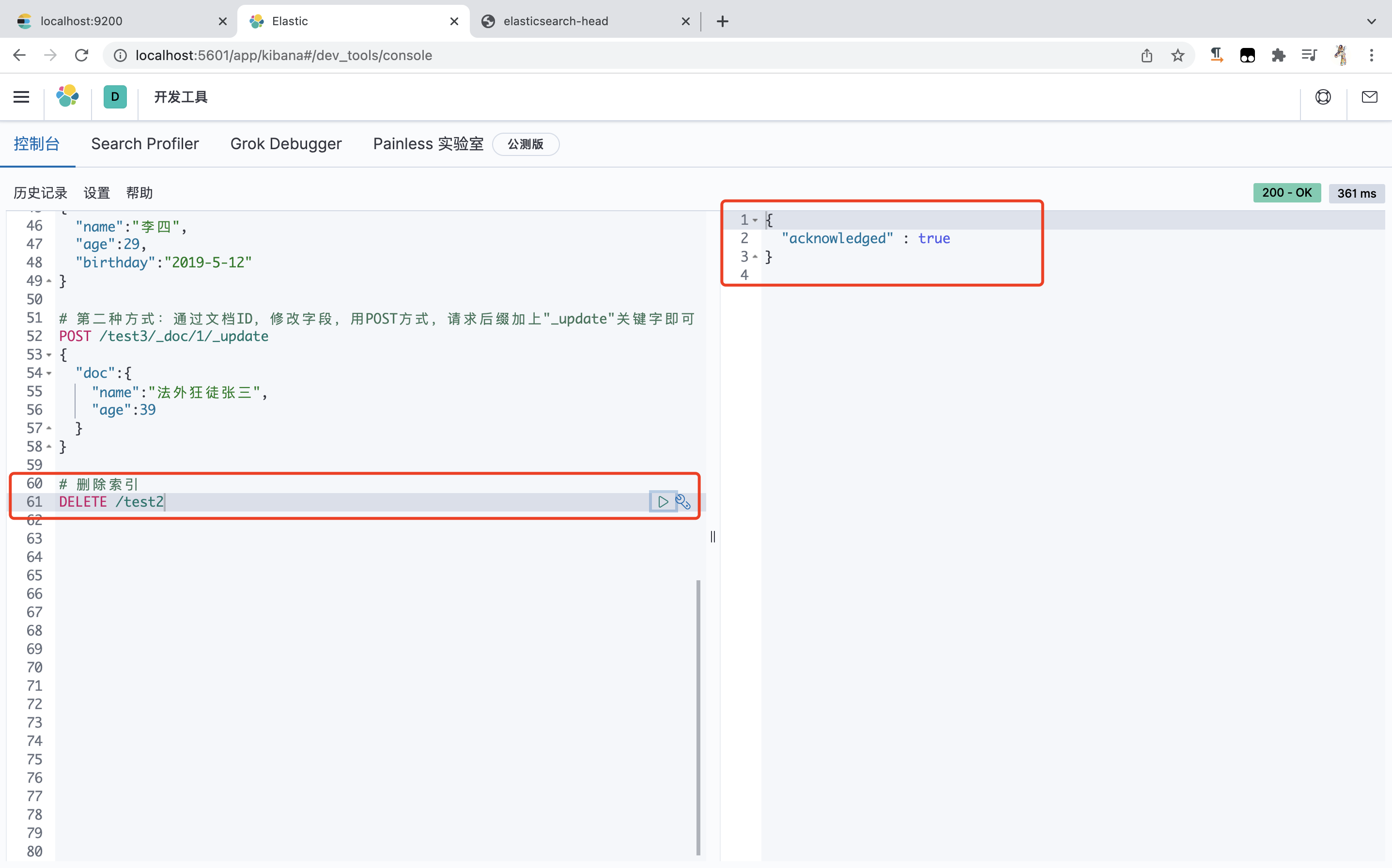Open a new browser tab
This screenshot has width=1392, height=868.
point(723,21)
